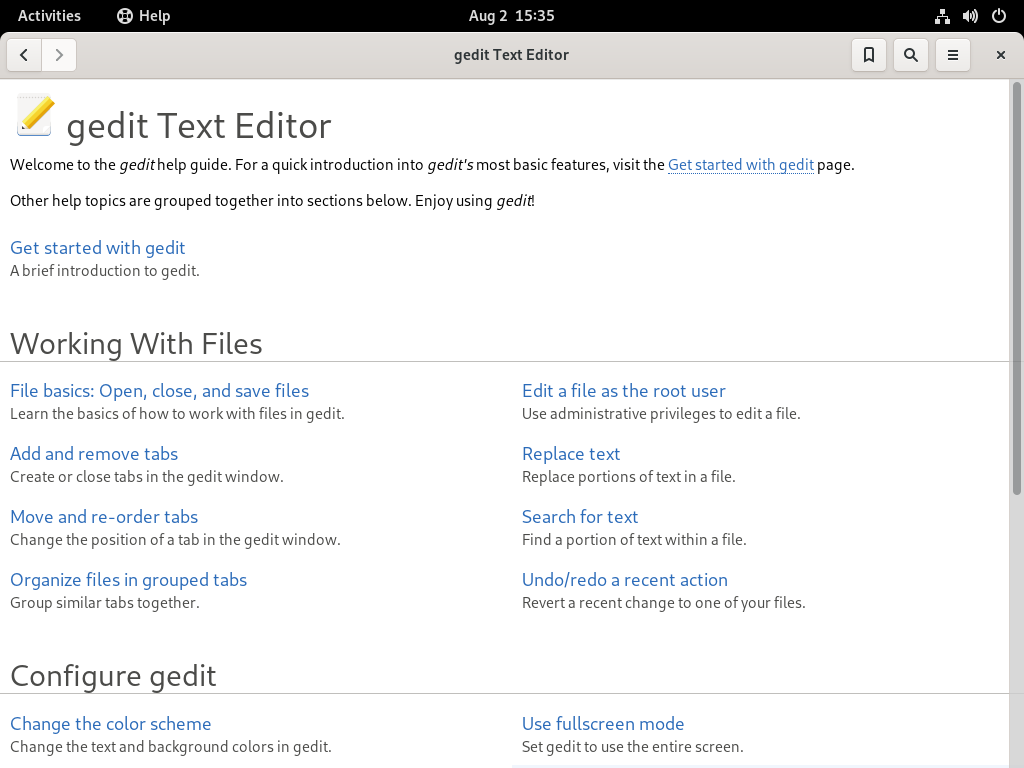The image size is (1024, 768).
Task: Open 'Edit a file as the root user'
Action: (x=624, y=391)
